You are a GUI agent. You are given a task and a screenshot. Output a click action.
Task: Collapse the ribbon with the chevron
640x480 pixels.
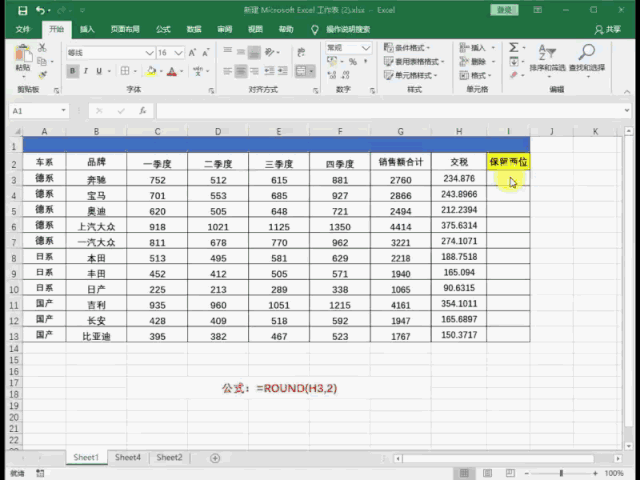(627, 92)
